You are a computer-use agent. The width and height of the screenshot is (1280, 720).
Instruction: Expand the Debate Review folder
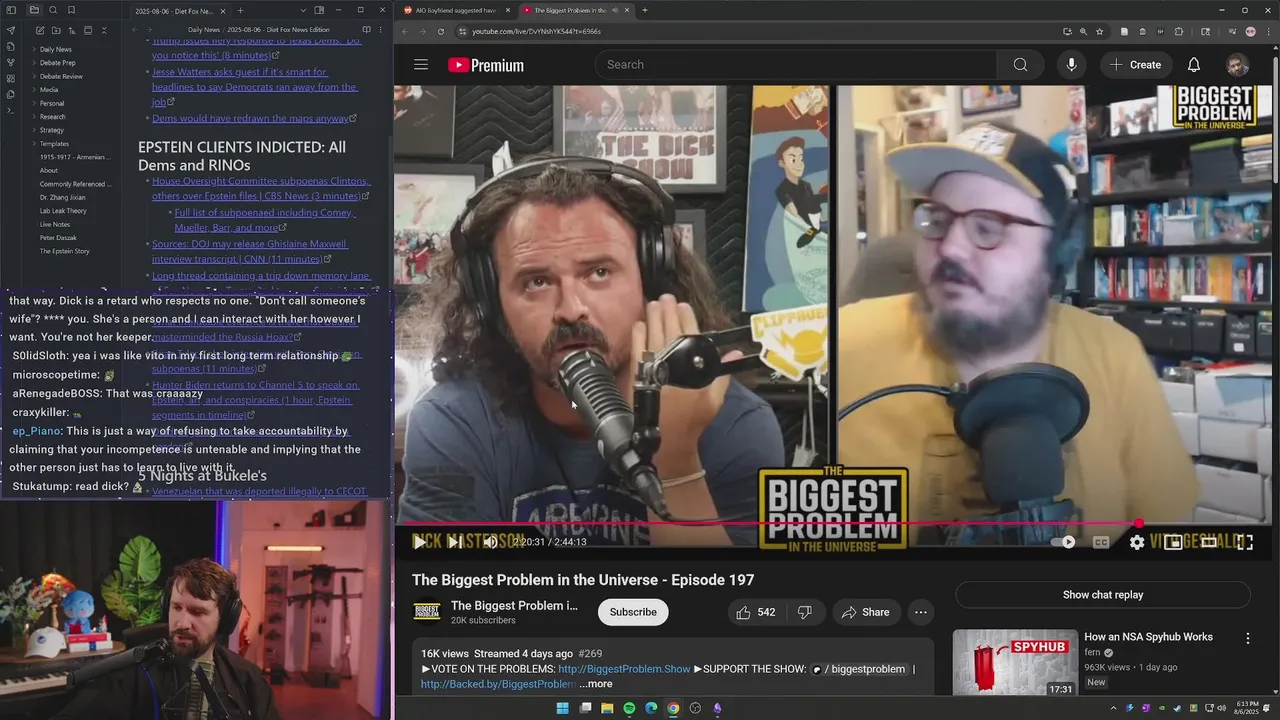point(61,76)
